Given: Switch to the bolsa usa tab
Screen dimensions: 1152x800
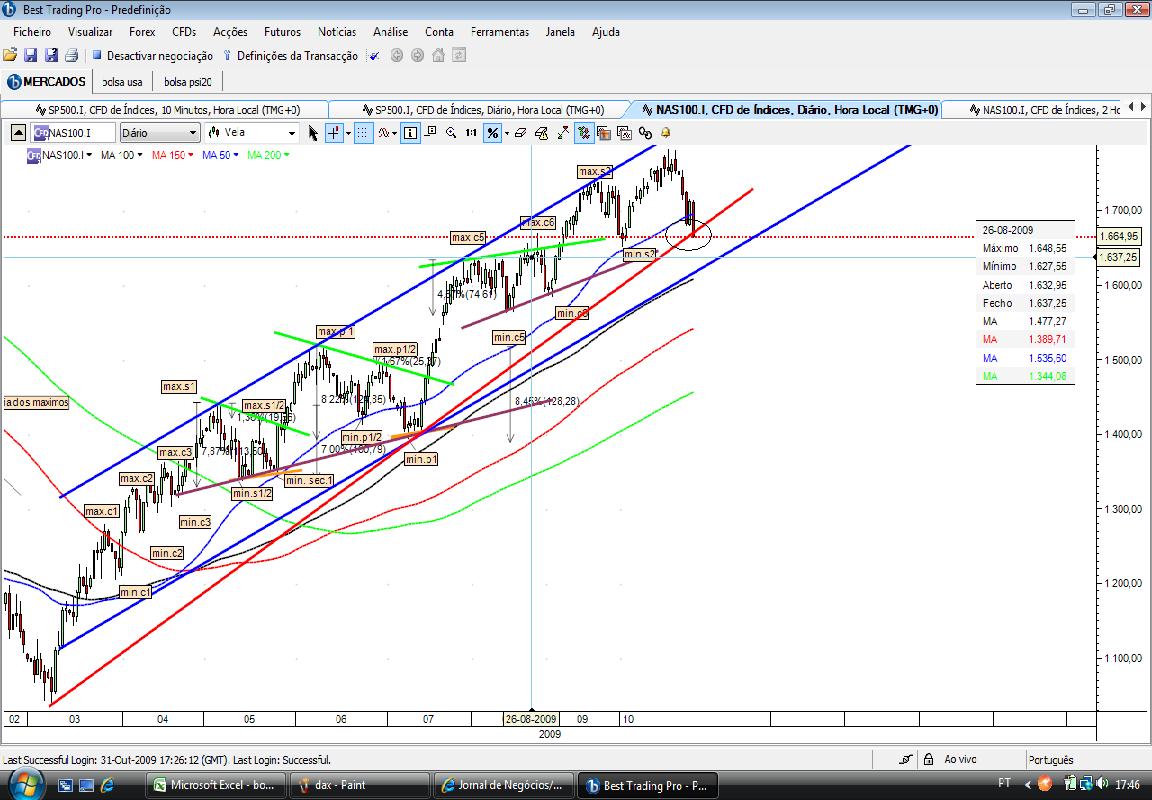Looking at the screenshot, I should (122, 82).
